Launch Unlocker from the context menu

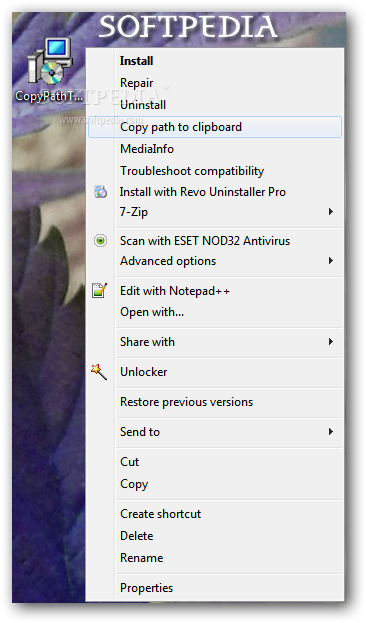215,372
